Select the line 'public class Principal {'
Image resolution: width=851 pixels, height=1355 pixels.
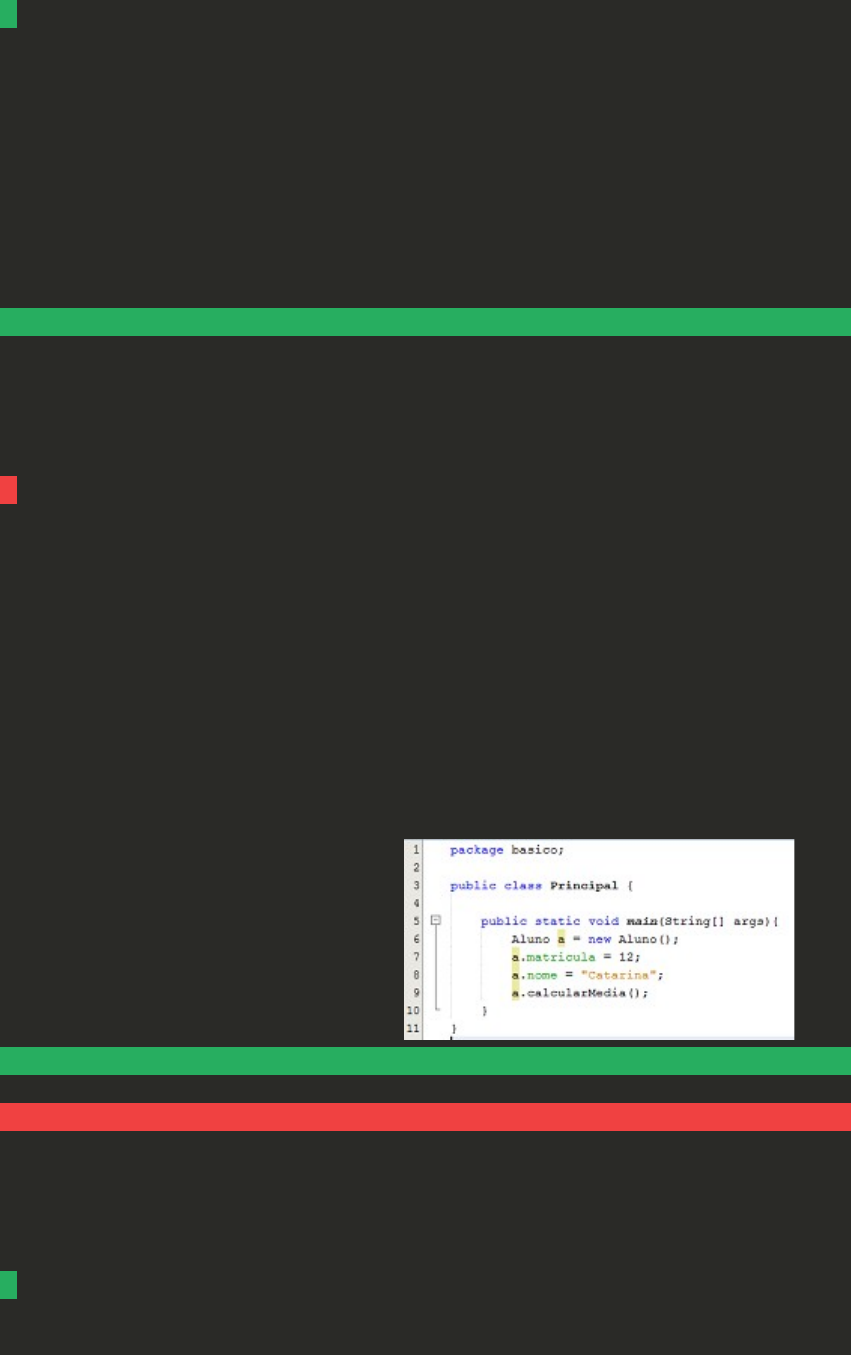pyautogui.click(x=543, y=886)
